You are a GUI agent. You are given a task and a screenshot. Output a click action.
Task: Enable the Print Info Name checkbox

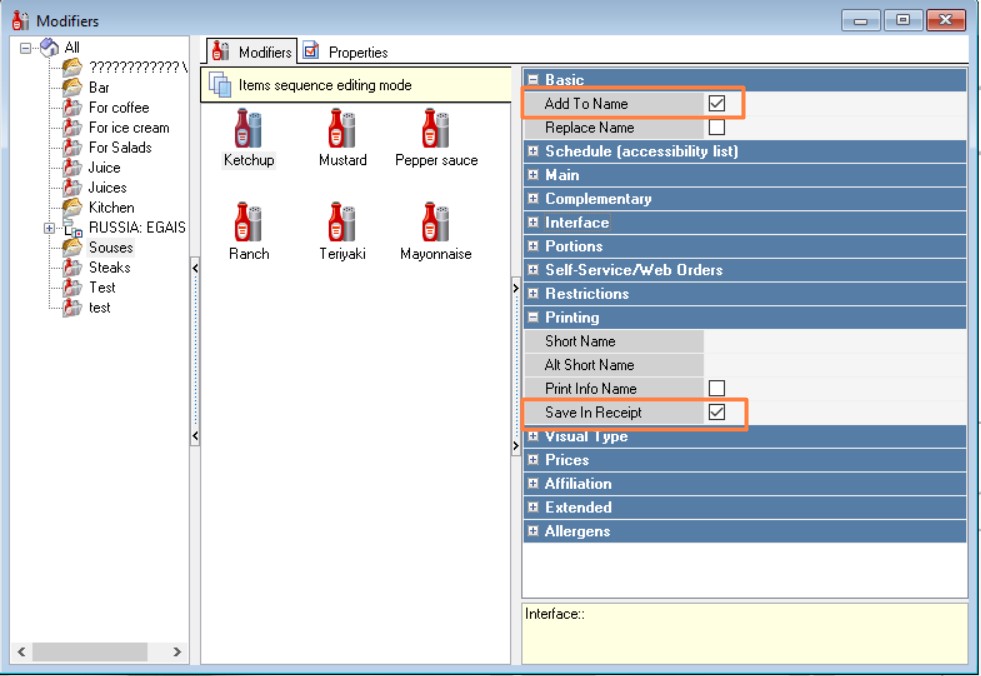point(716,388)
